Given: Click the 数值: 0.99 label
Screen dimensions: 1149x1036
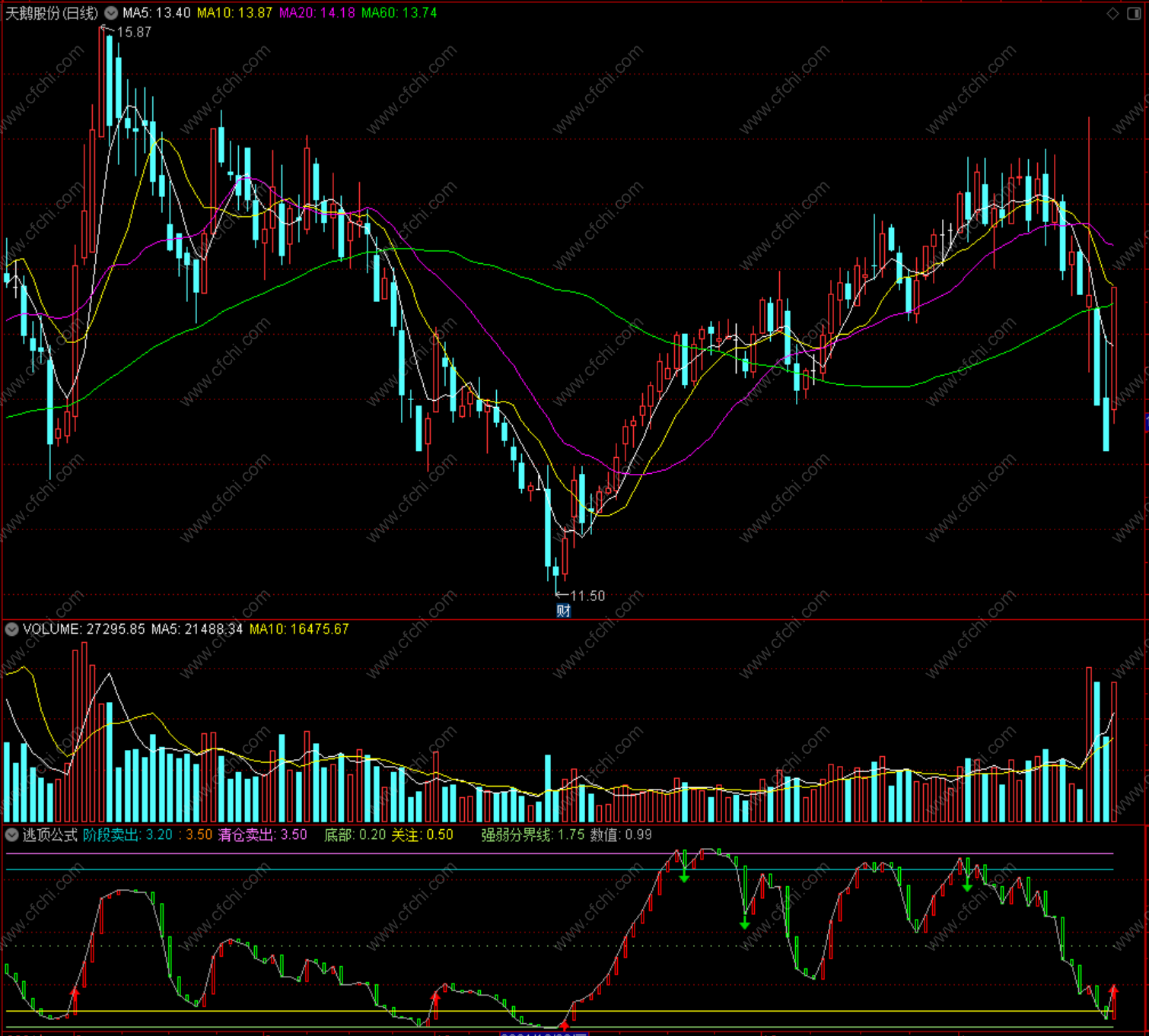Looking at the screenshot, I should click(x=621, y=834).
